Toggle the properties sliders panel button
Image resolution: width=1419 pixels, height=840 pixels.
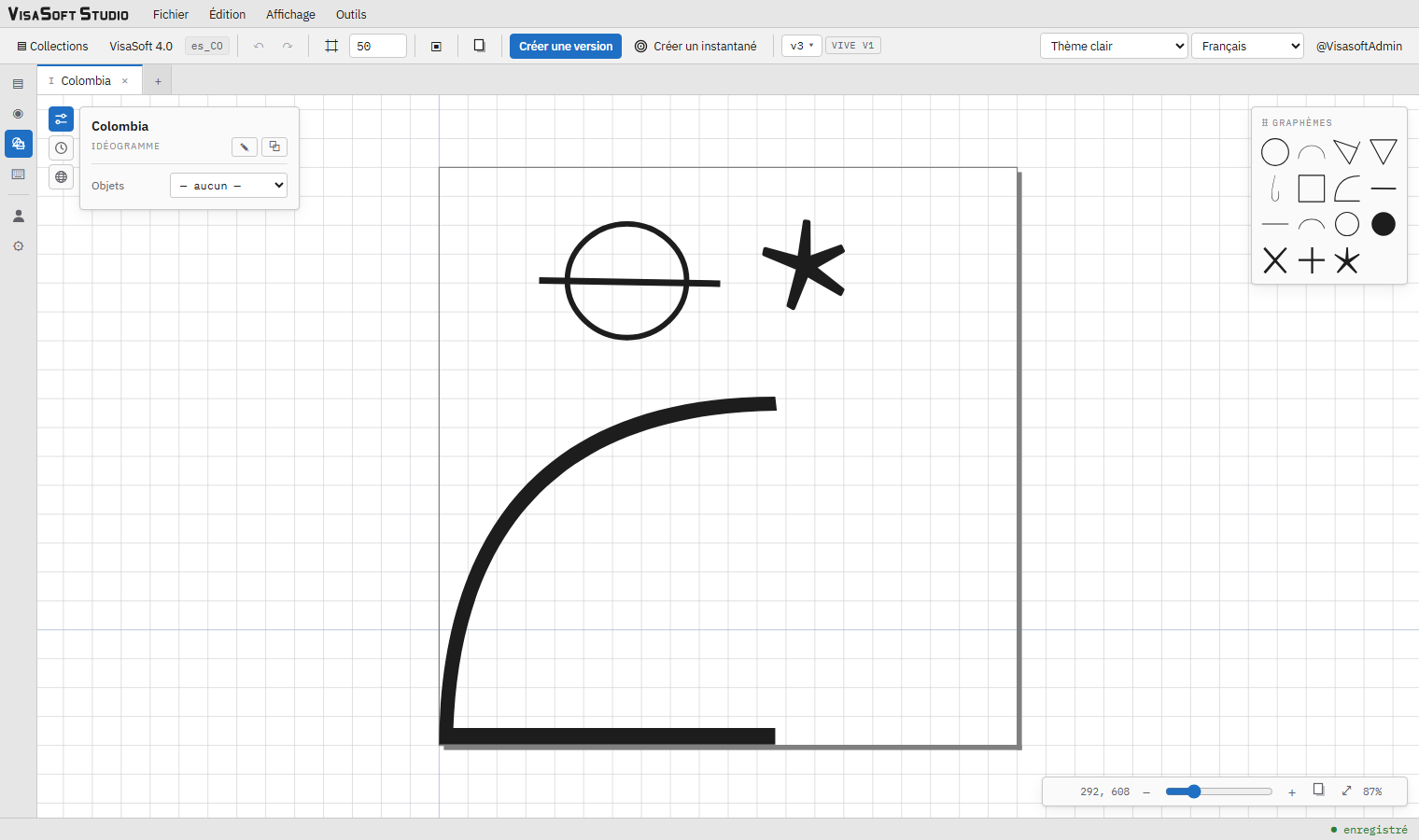coord(61,119)
